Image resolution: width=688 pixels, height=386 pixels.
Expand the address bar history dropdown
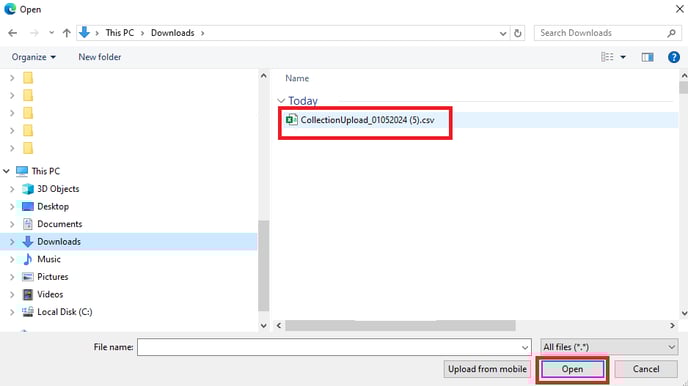pyautogui.click(x=503, y=33)
